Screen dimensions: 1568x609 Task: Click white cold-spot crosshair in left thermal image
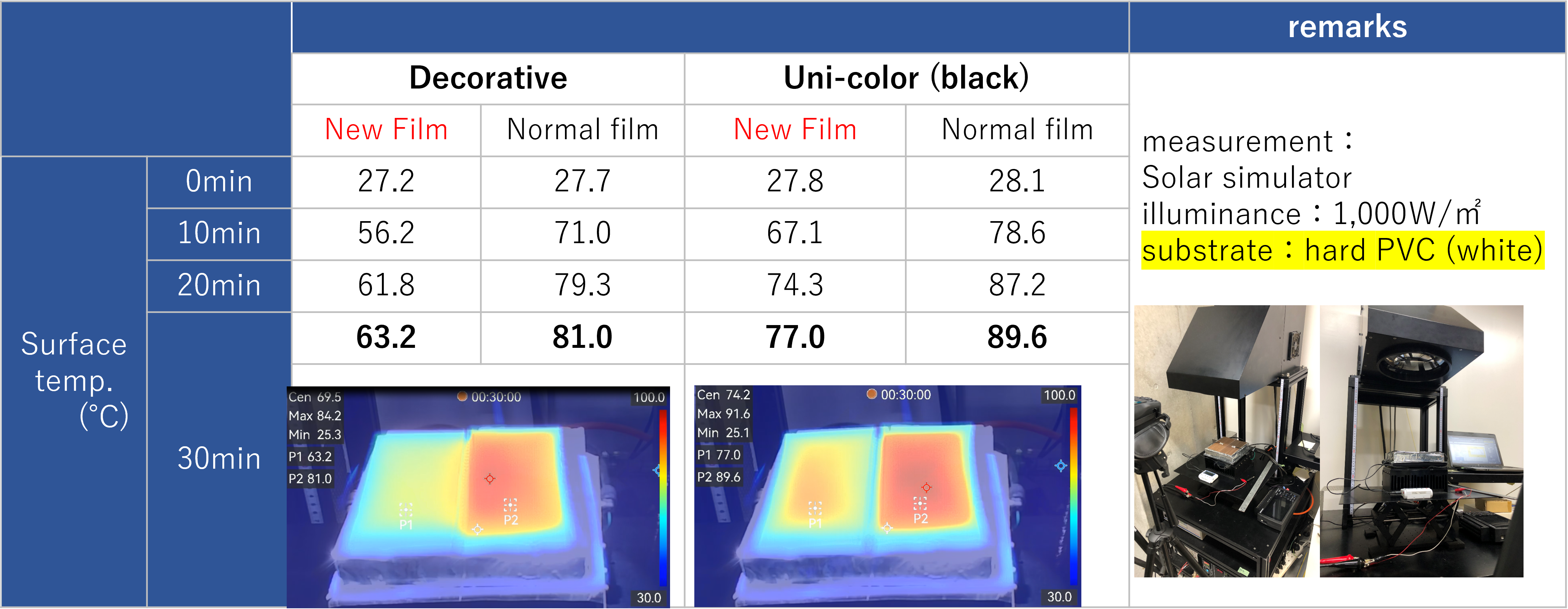pyautogui.click(x=477, y=529)
